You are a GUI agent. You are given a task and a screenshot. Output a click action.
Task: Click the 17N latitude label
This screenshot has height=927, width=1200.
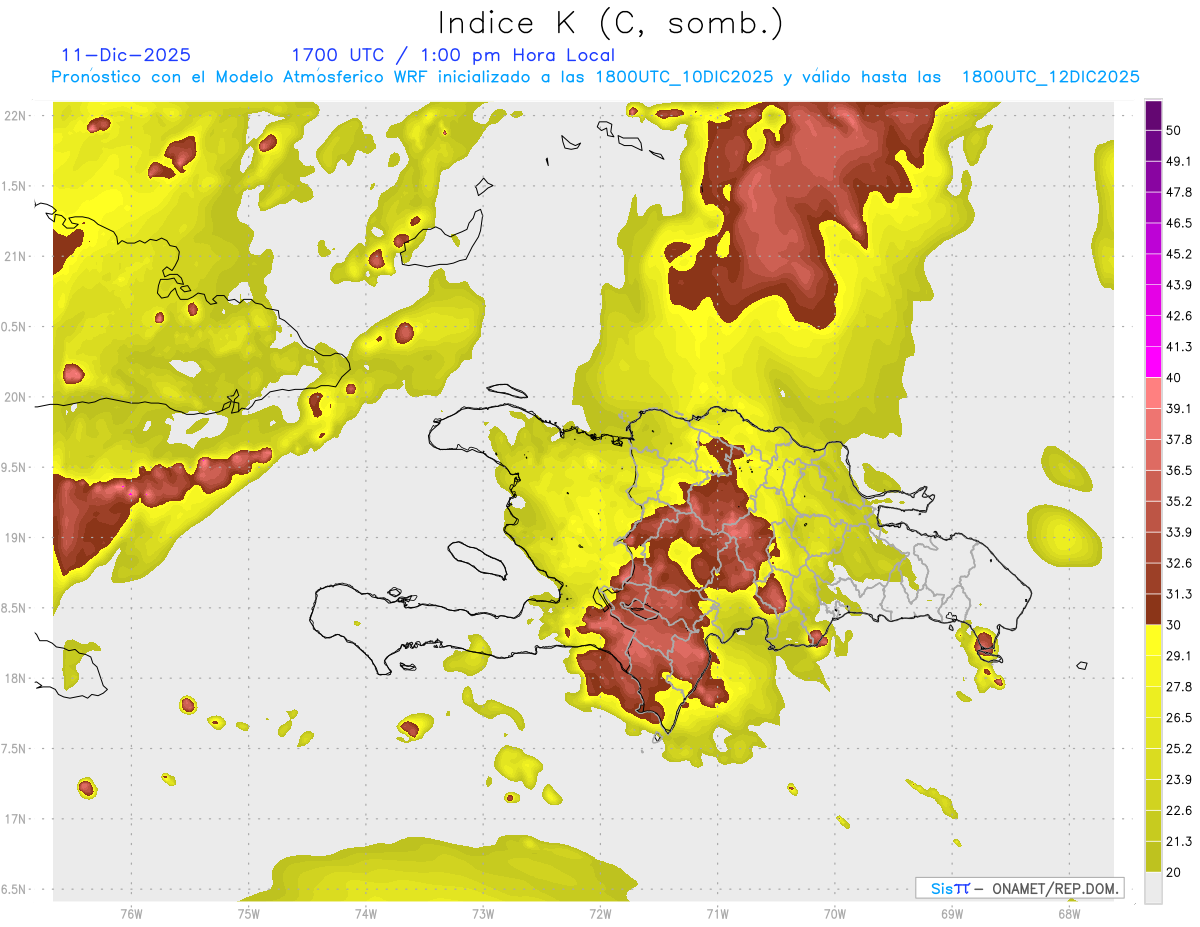point(17,819)
